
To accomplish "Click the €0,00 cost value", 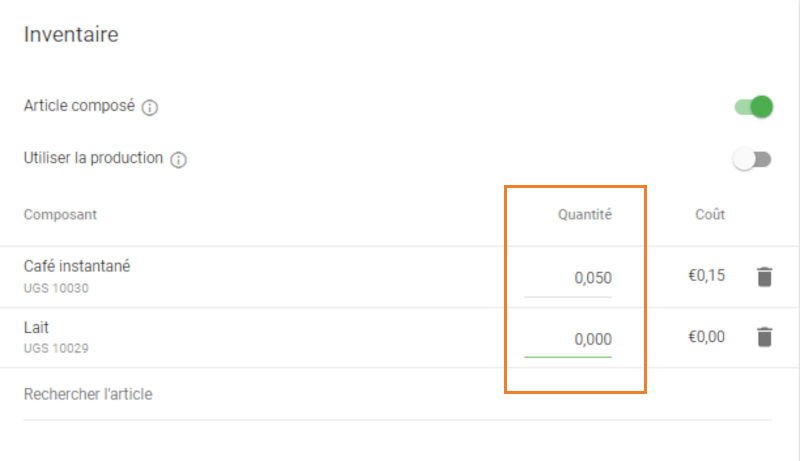I will click(706, 337).
